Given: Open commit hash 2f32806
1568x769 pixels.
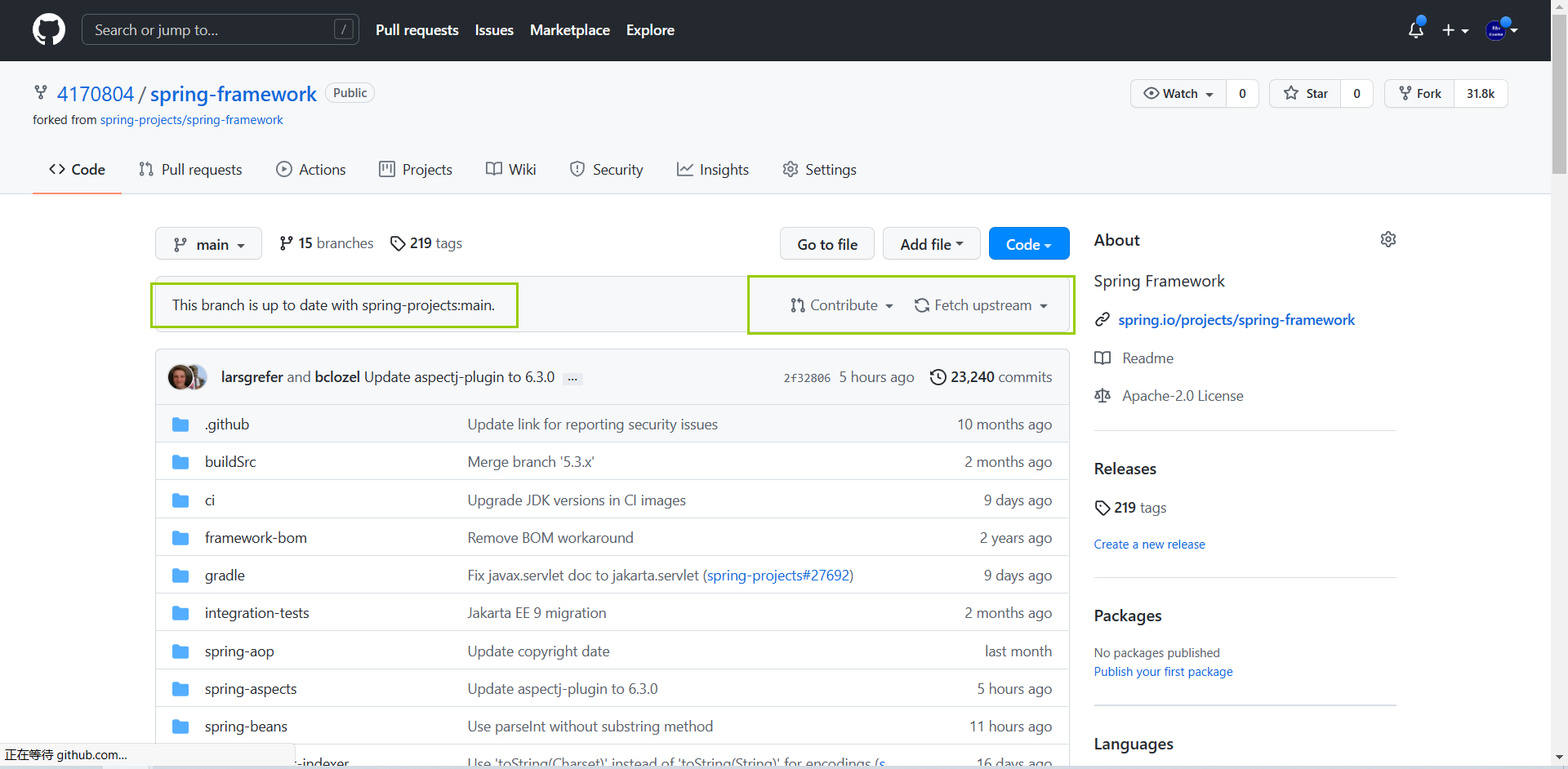Looking at the screenshot, I should click(x=807, y=378).
